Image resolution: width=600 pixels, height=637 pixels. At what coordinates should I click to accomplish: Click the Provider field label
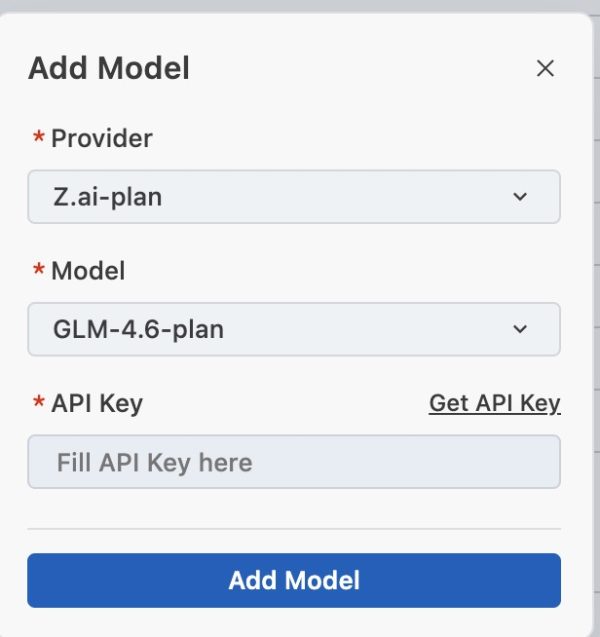click(x=101, y=138)
